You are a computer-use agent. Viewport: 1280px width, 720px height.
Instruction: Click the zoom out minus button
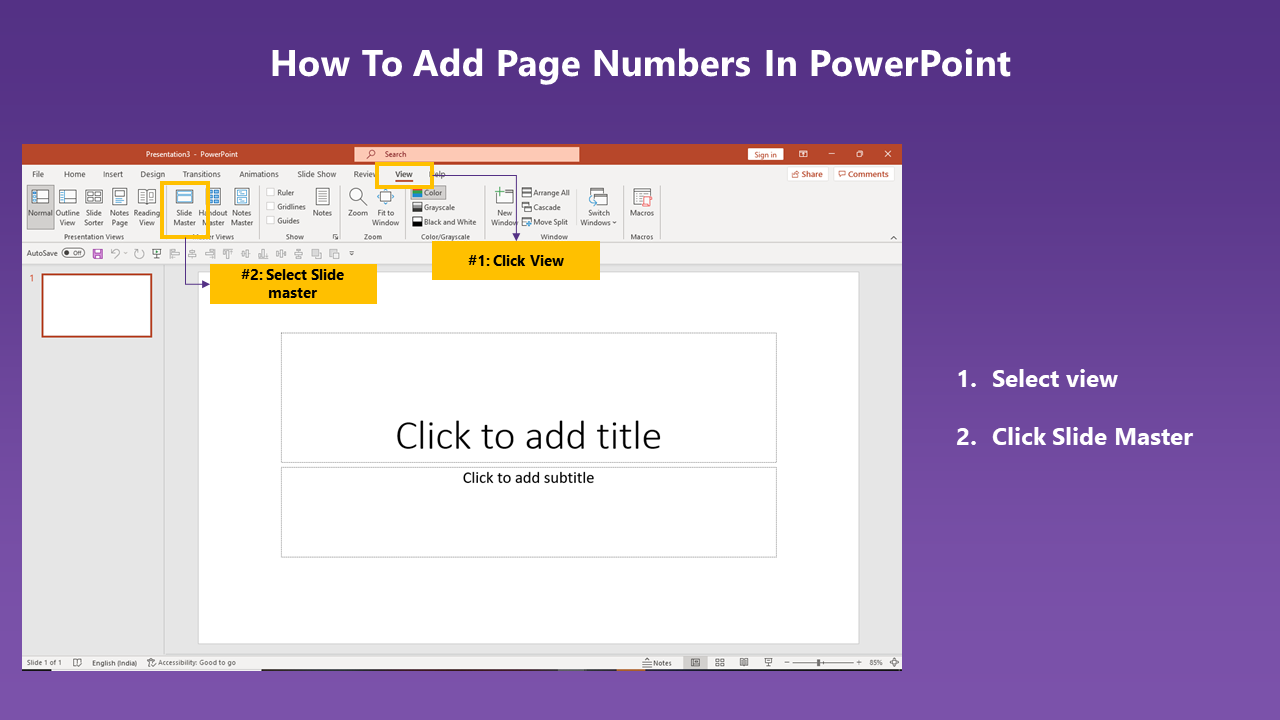point(787,663)
